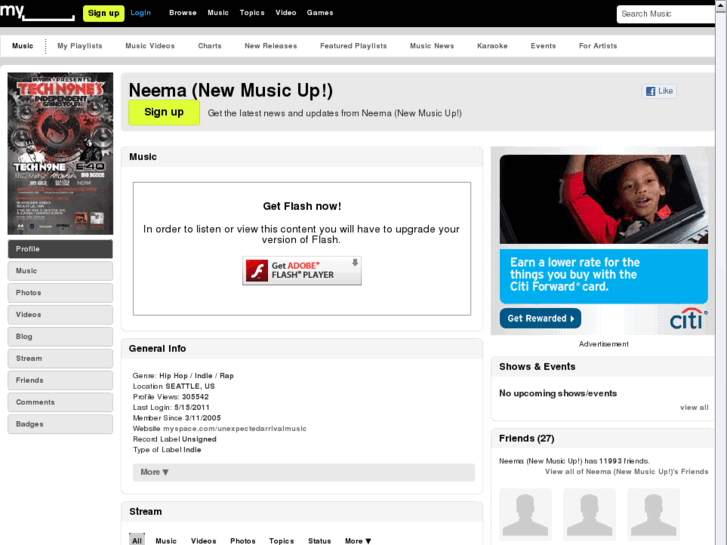This screenshot has height=545, width=727.
Task: Open Badges in the sidebar
Action: click(x=60, y=424)
